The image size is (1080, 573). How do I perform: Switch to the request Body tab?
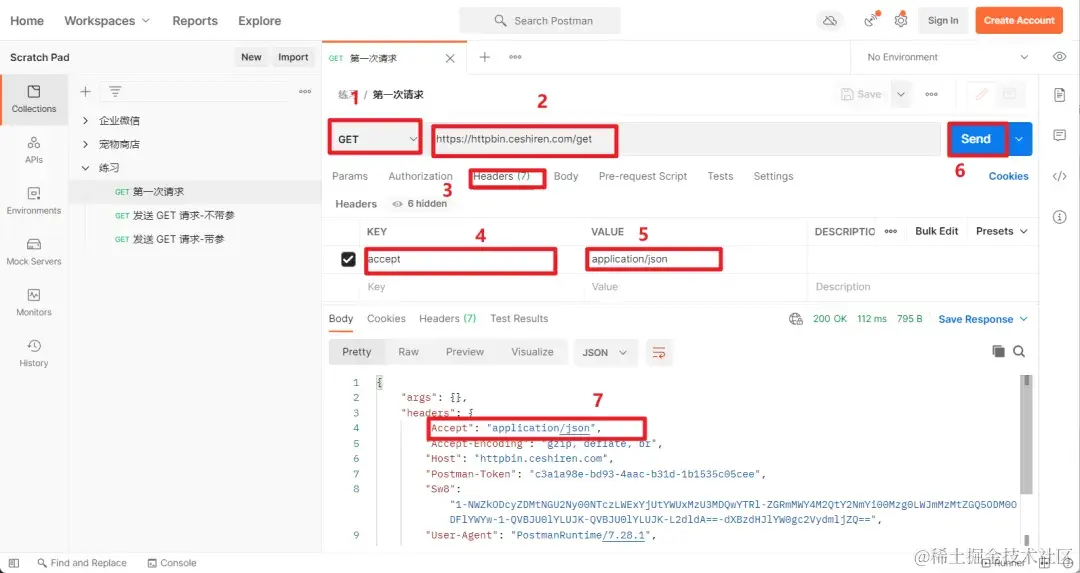click(x=565, y=176)
